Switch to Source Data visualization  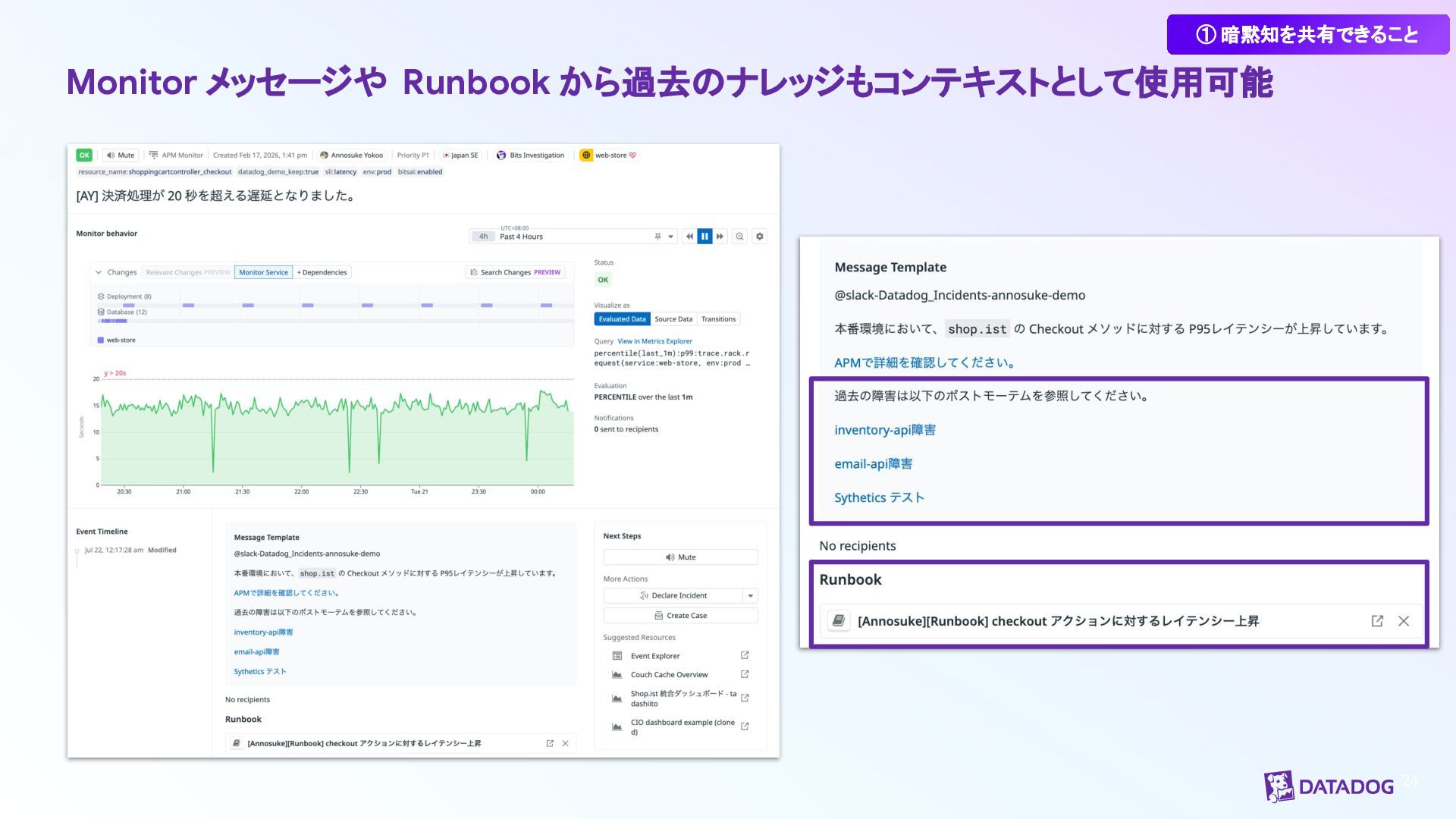[x=673, y=319]
